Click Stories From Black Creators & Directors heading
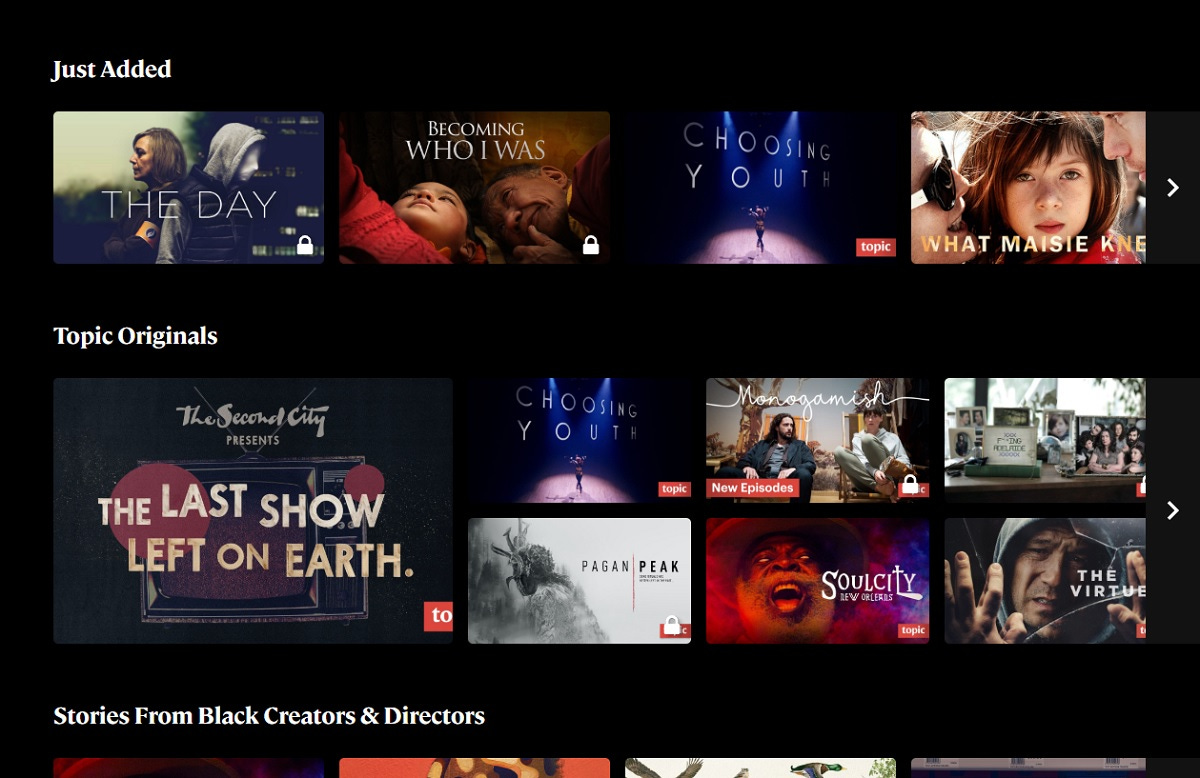Image resolution: width=1200 pixels, height=778 pixels. [269, 716]
